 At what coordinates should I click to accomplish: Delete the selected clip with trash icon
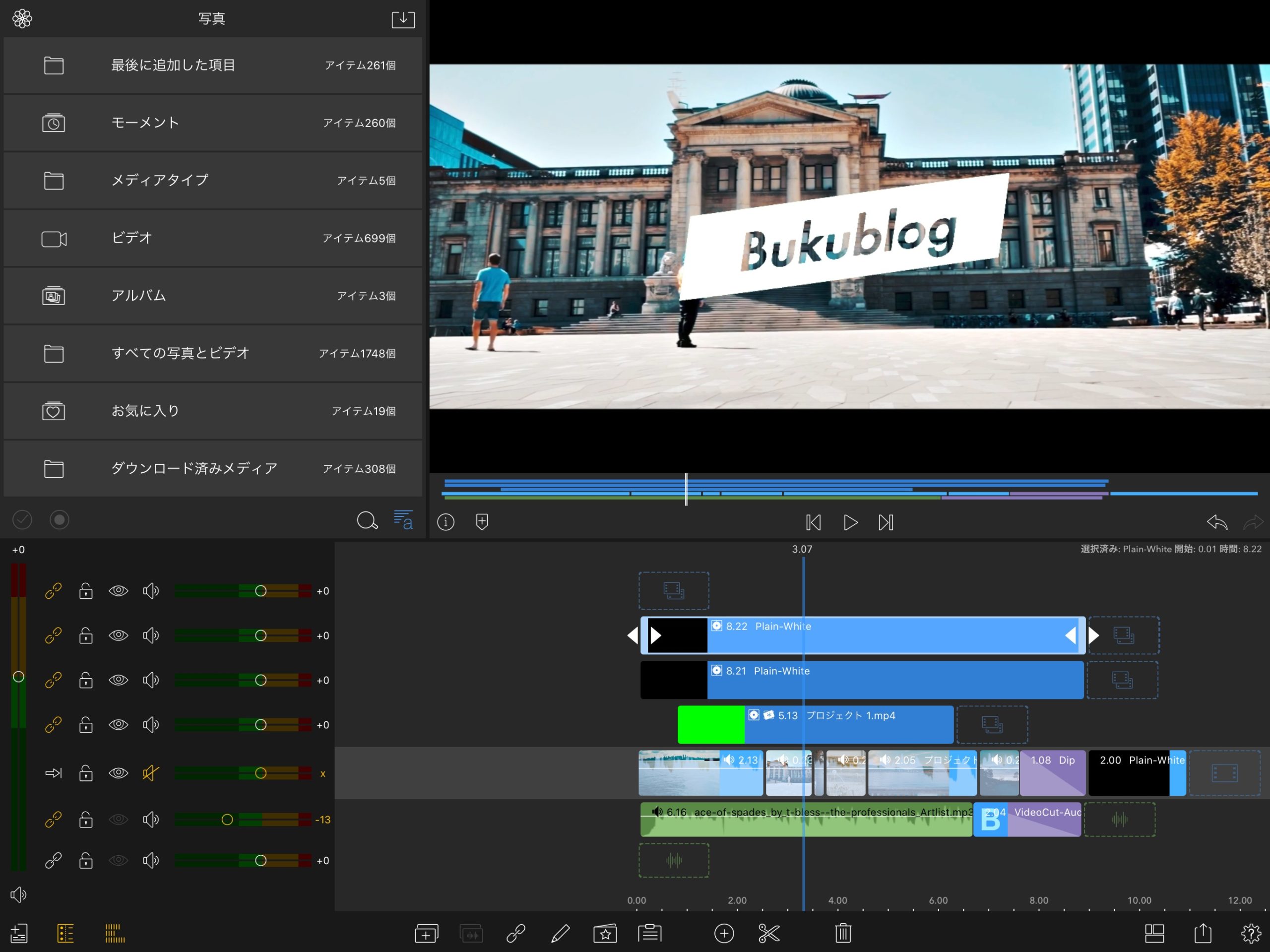tap(843, 933)
